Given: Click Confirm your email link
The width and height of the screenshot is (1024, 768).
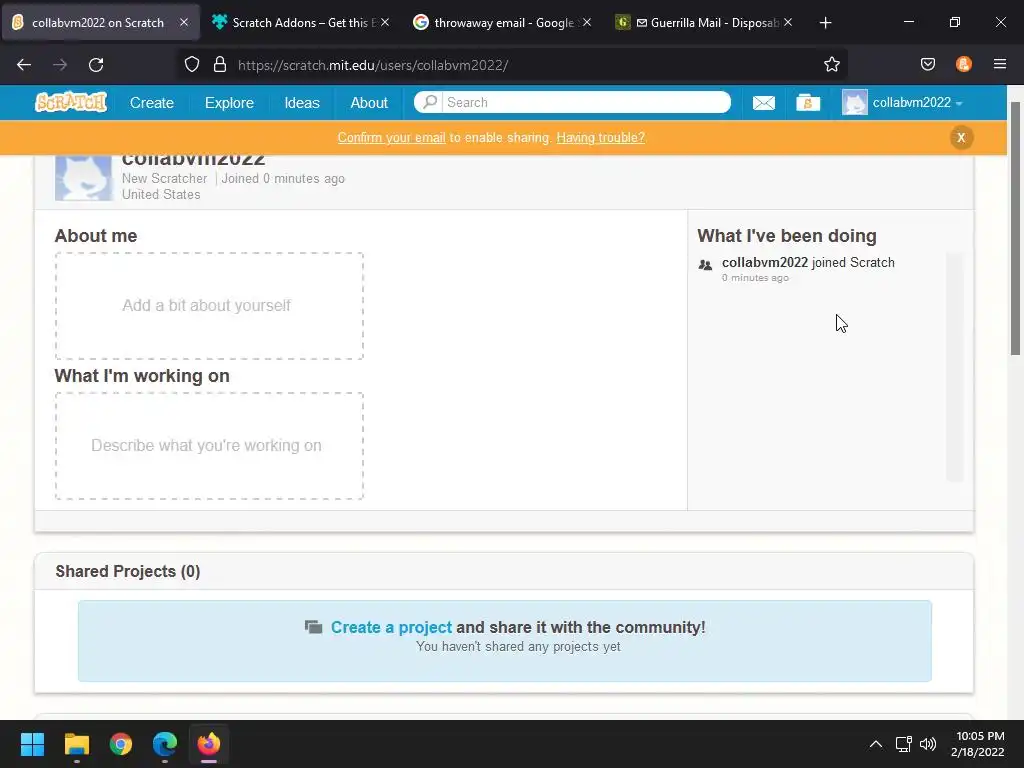Looking at the screenshot, I should (391, 138).
